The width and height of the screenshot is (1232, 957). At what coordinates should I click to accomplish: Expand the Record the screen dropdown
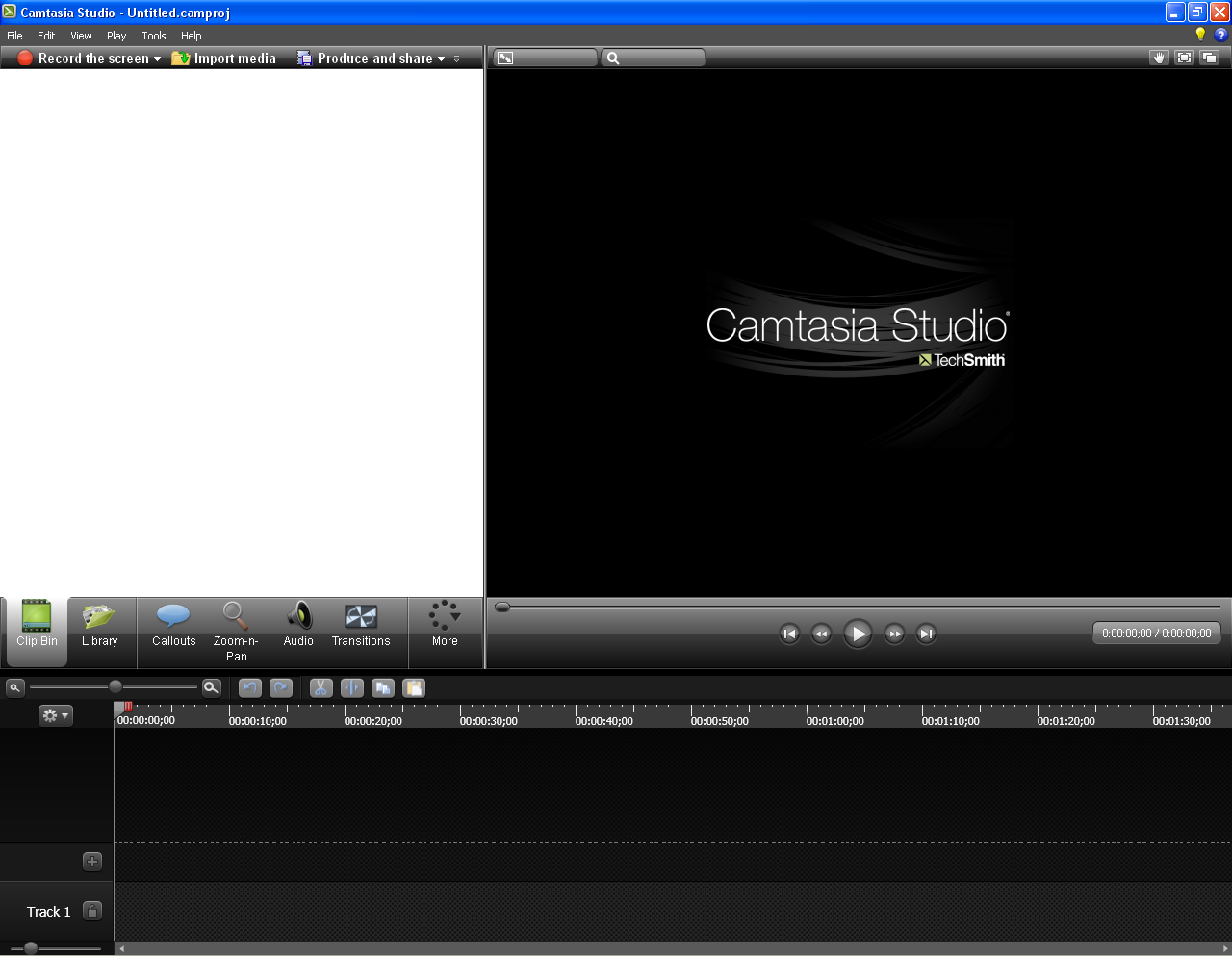(157, 59)
